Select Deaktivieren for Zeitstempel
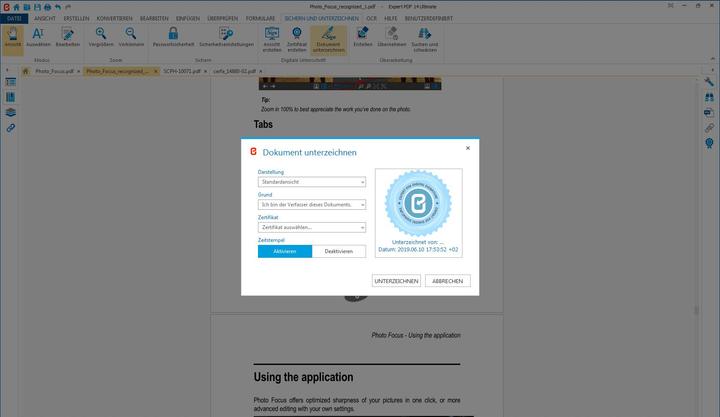Viewport: 720px width, 417px height. click(339, 251)
